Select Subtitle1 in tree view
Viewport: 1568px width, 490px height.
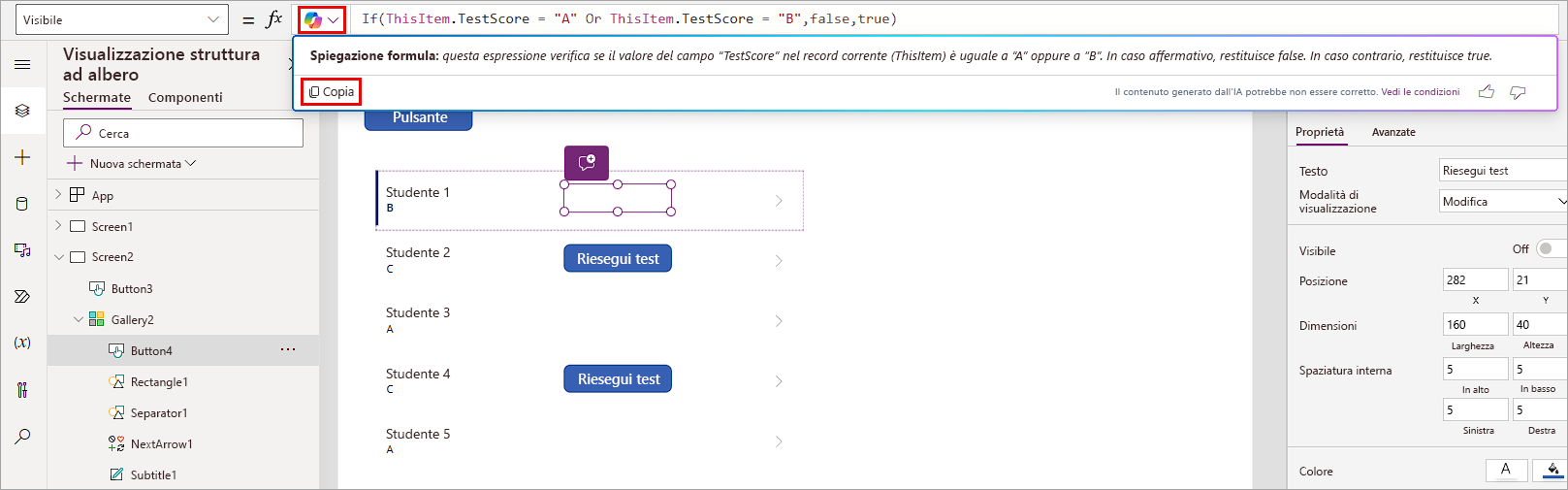153,474
